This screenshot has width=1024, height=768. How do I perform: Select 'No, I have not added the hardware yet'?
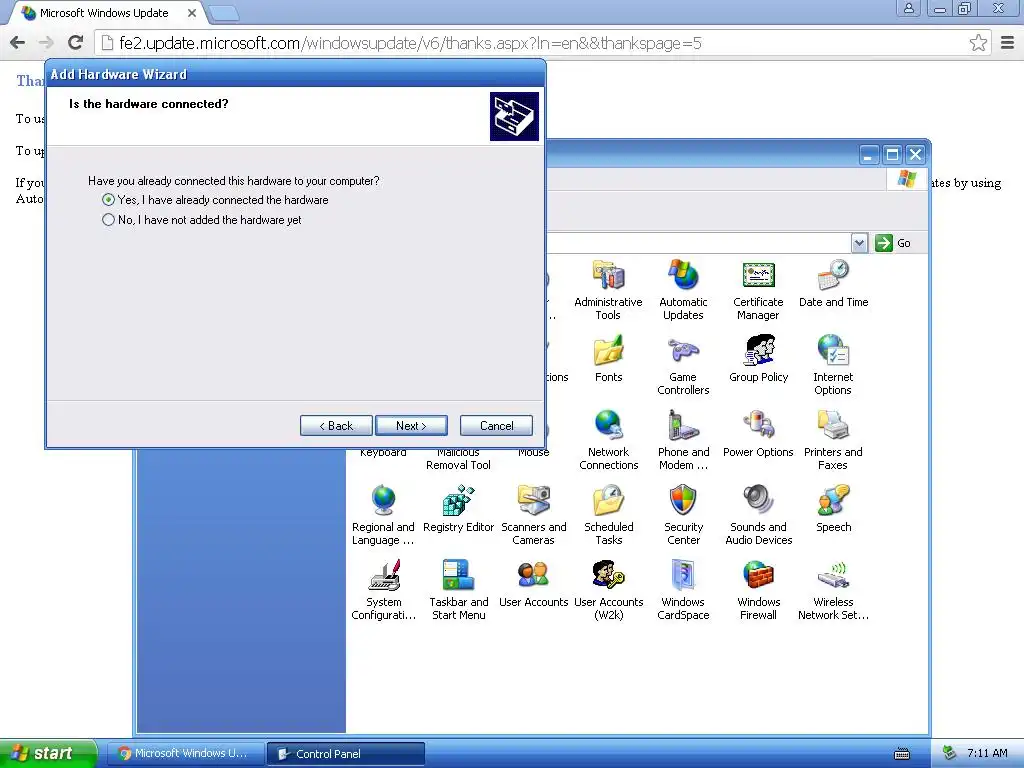click(108, 220)
